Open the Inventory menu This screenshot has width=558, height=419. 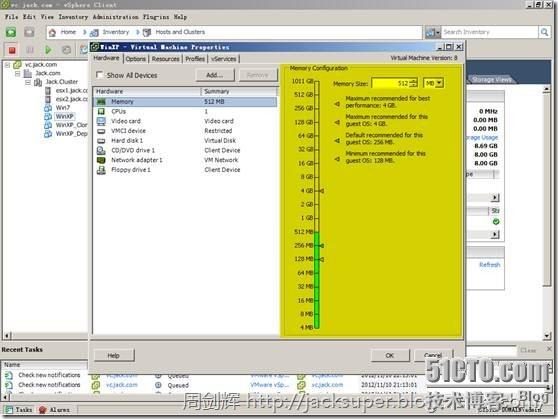[73, 17]
